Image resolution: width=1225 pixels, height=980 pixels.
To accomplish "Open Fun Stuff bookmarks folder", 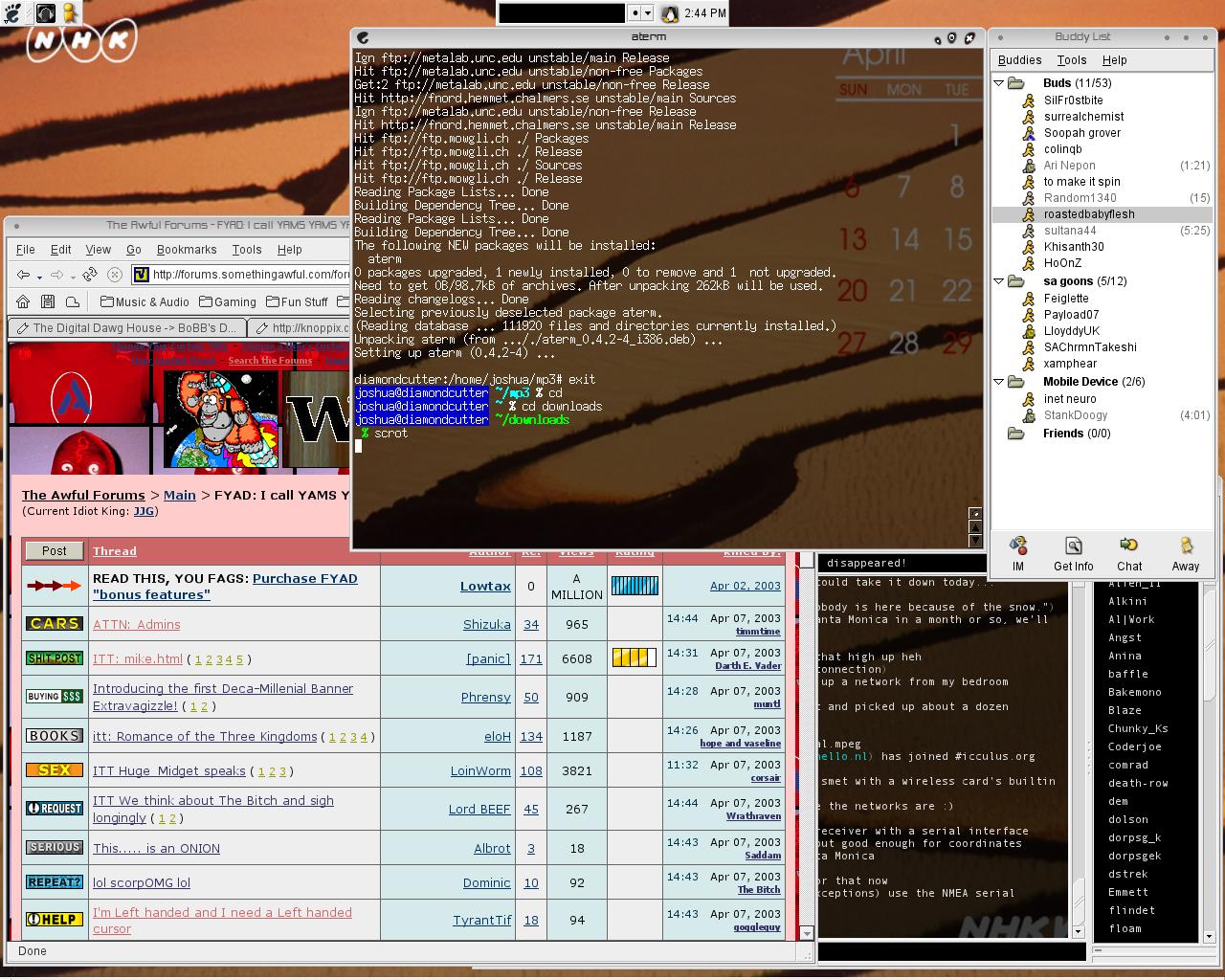I will tap(296, 301).
